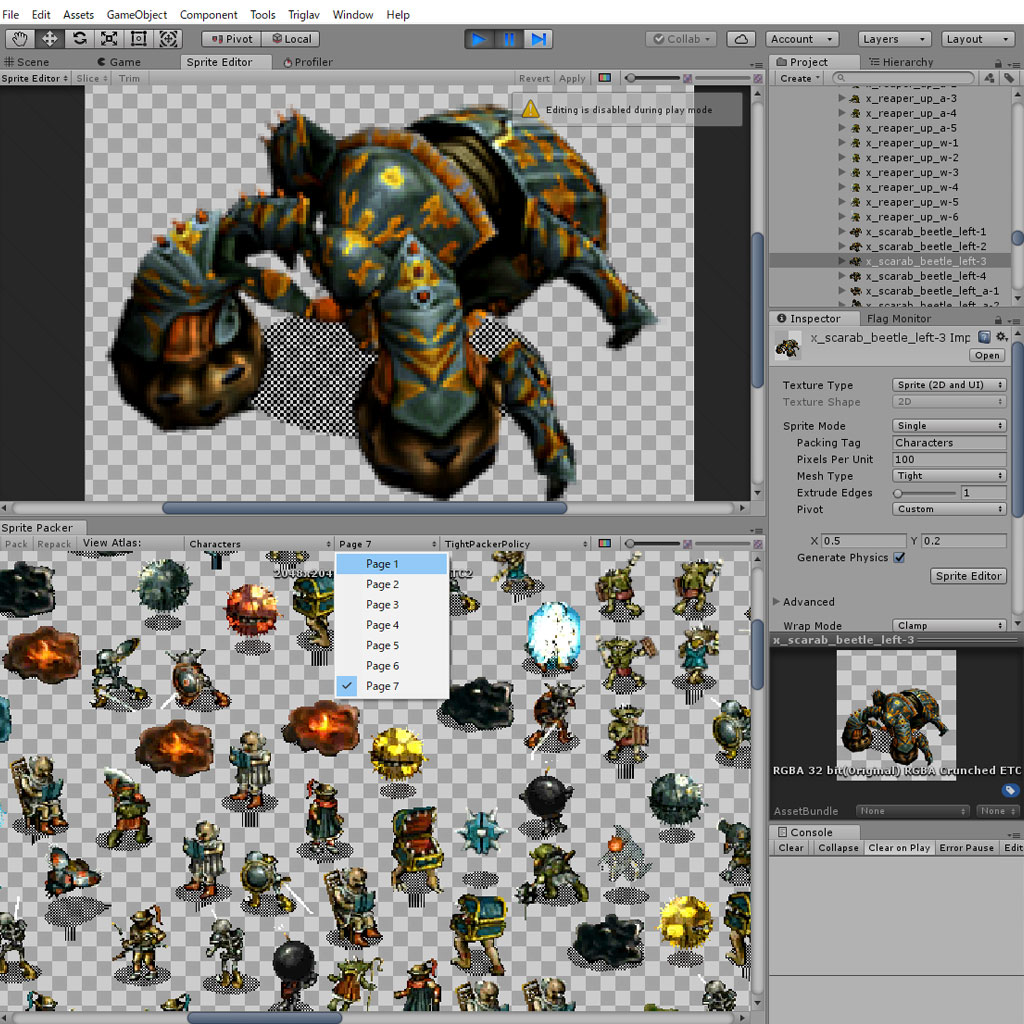
Task: Lock the Inspector panel
Action: [x=998, y=320]
